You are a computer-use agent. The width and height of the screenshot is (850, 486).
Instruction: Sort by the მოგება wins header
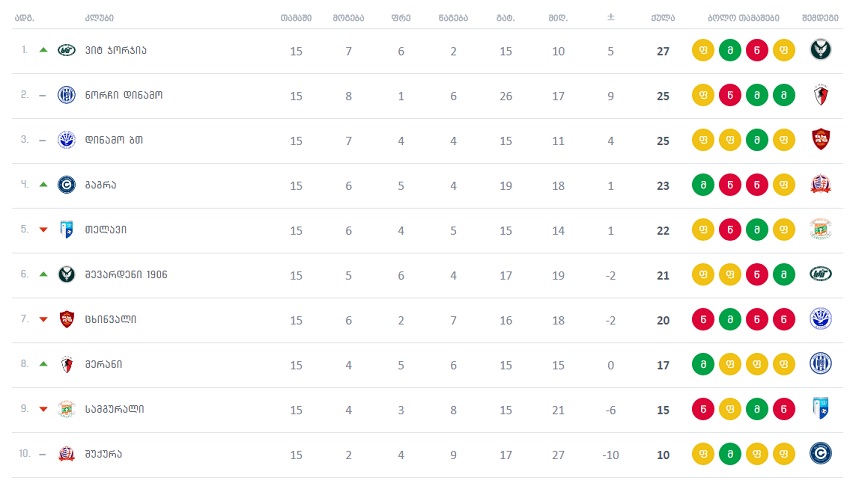[x=349, y=18]
